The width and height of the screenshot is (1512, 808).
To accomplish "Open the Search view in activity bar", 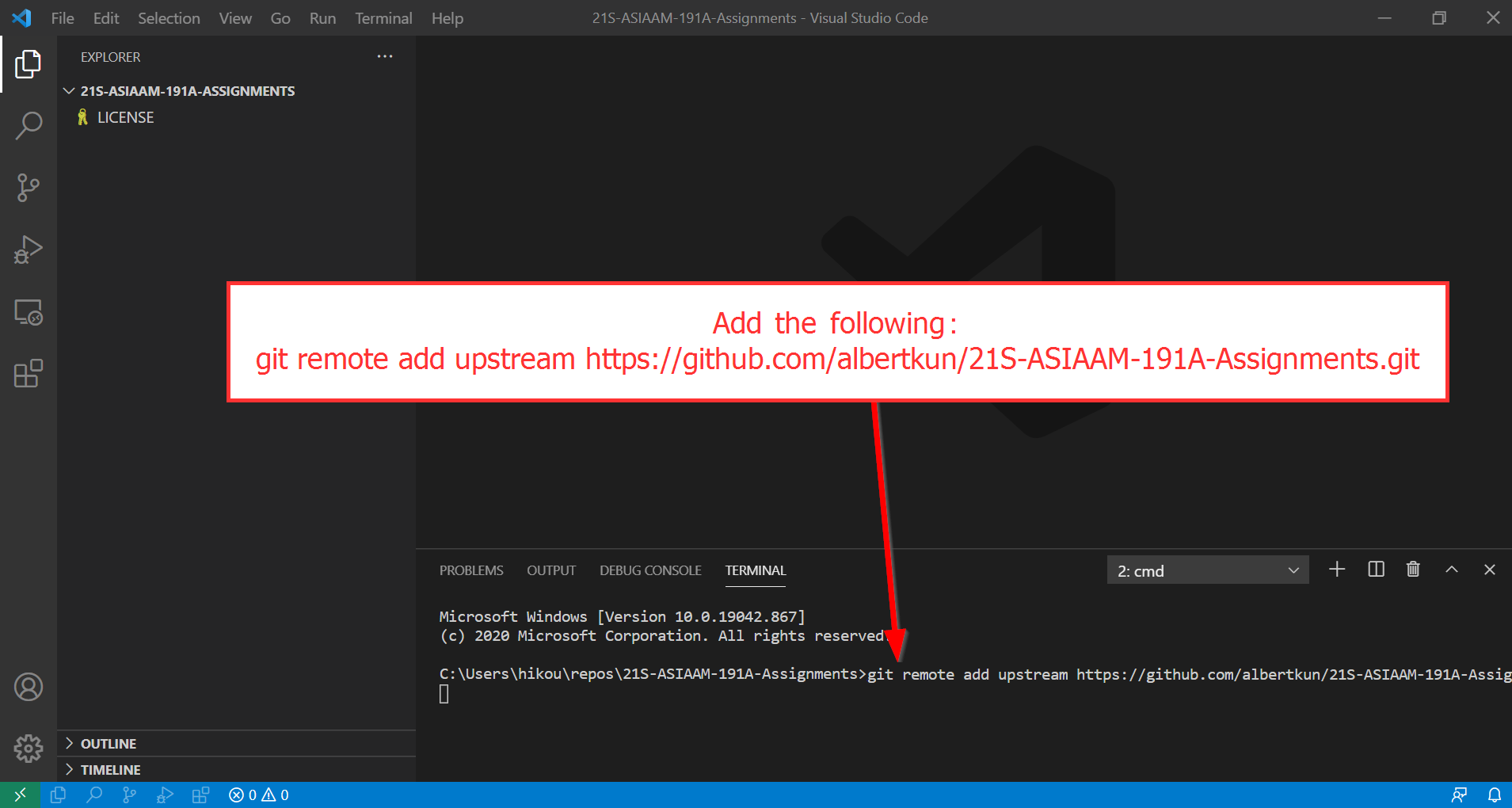I will [29, 125].
